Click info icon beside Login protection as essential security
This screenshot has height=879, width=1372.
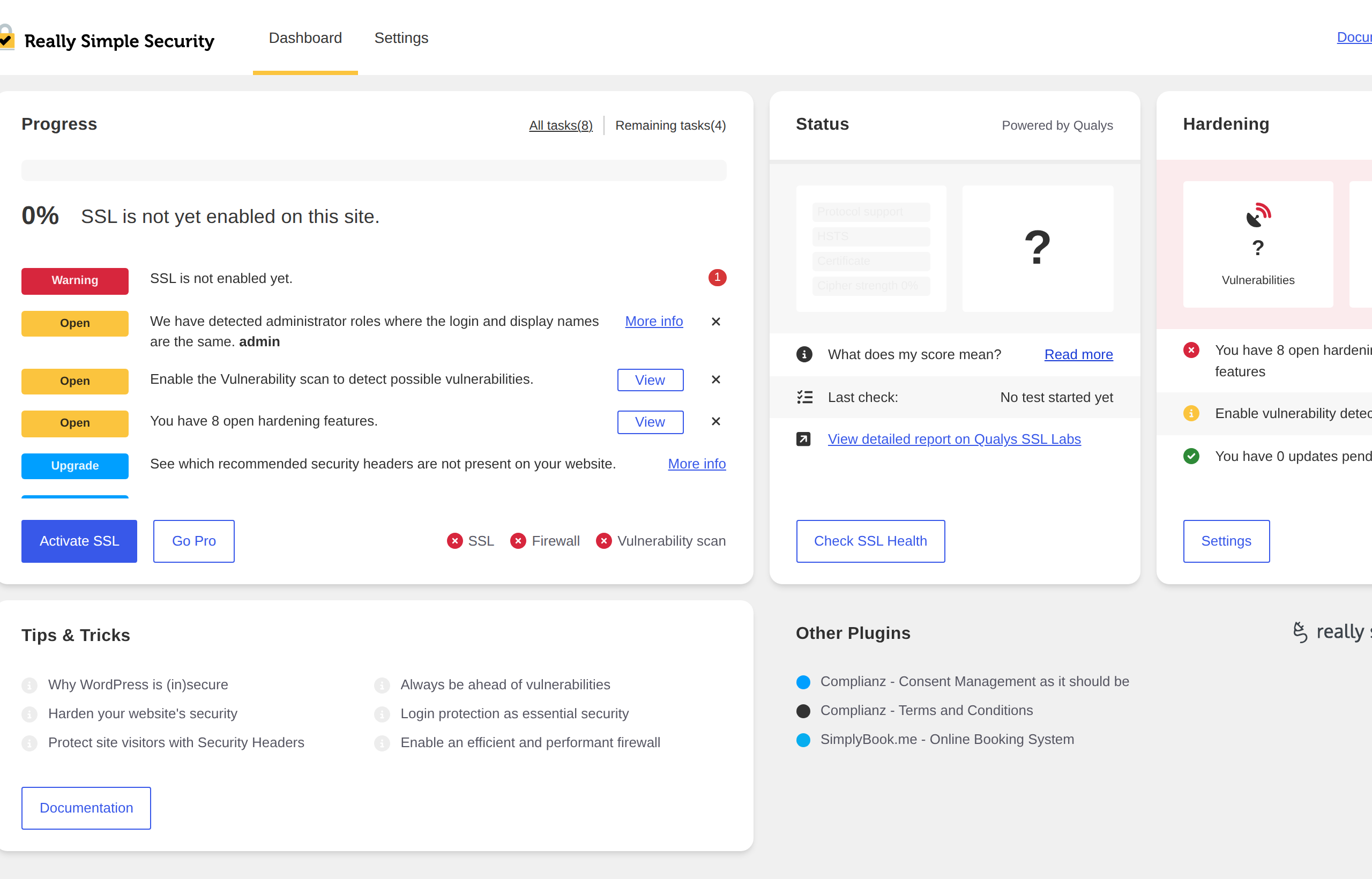point(382,714)
